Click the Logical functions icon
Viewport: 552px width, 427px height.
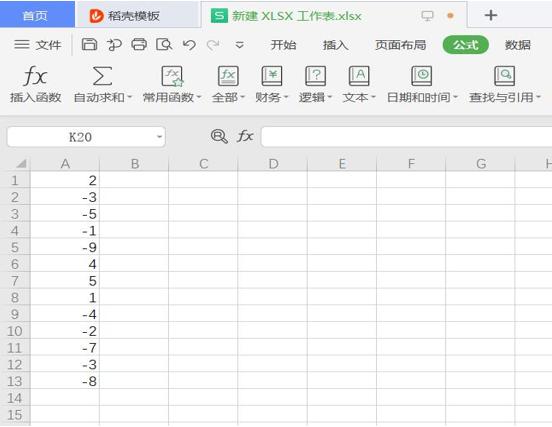coord(315,76)
